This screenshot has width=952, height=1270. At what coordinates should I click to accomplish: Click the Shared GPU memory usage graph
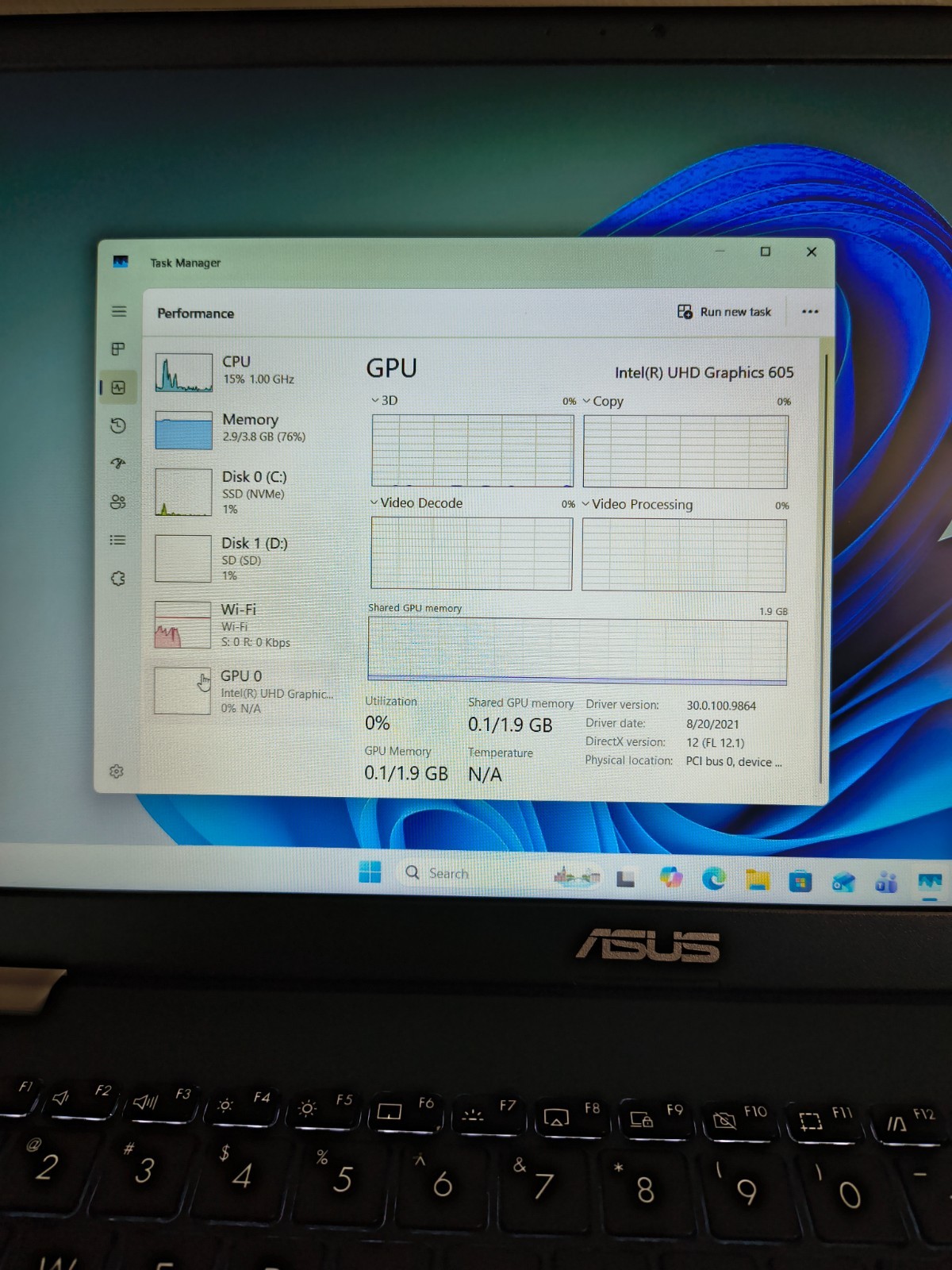pos(578,652)
